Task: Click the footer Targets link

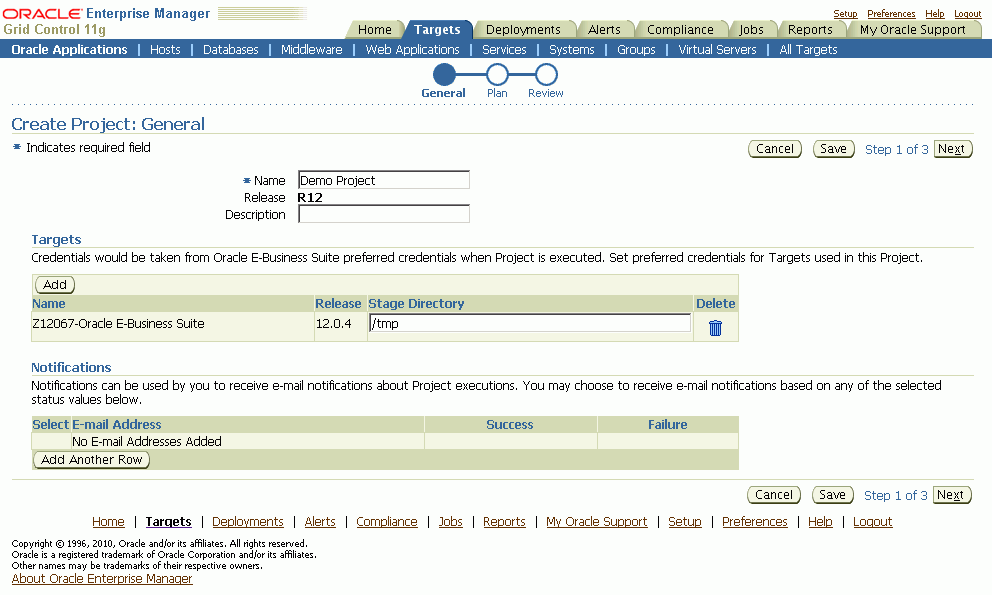Action: tap(168, 522)
